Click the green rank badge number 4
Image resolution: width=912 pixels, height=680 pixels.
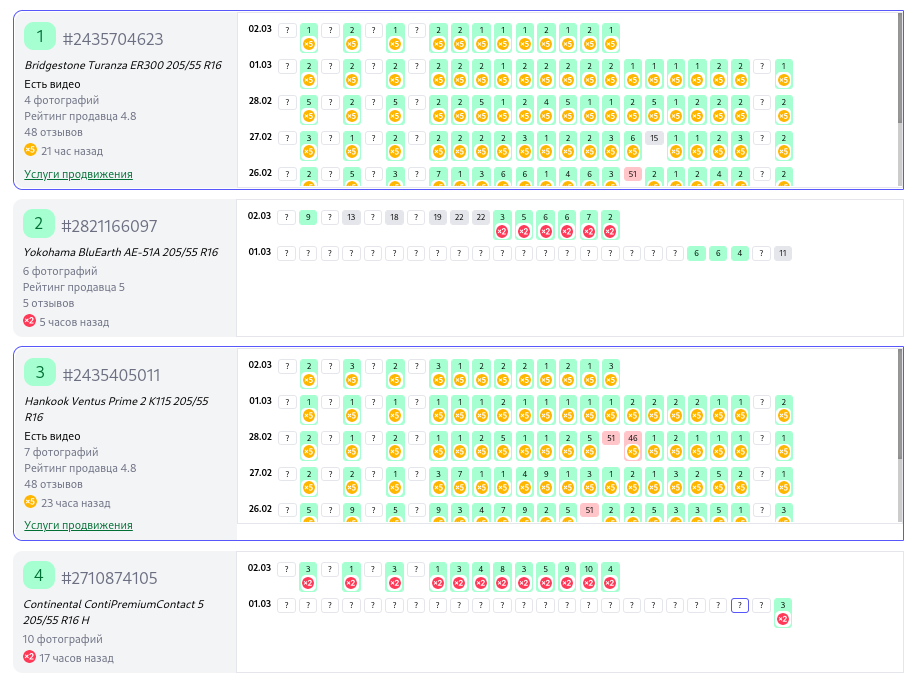39,576
